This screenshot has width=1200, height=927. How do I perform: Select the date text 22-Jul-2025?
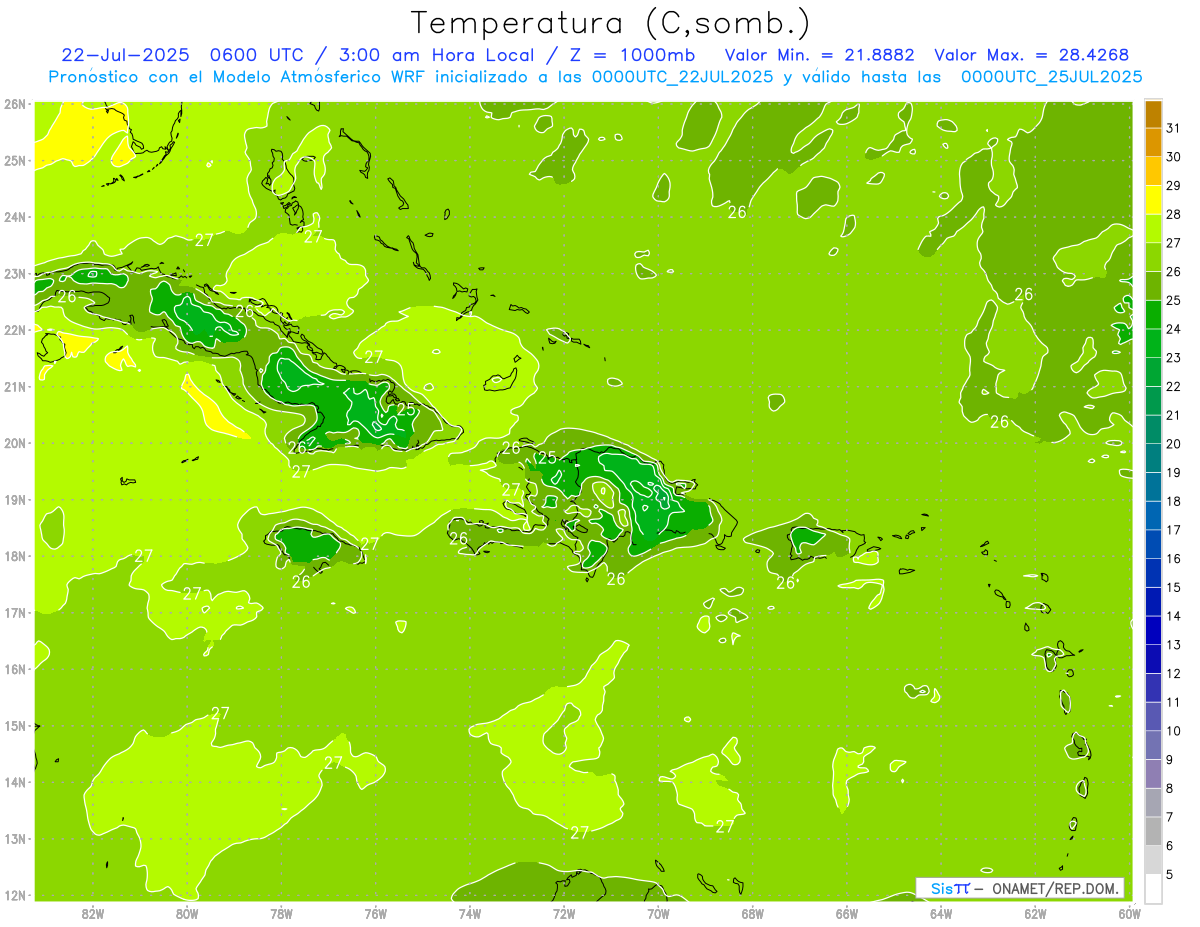(x=125, y=55)
